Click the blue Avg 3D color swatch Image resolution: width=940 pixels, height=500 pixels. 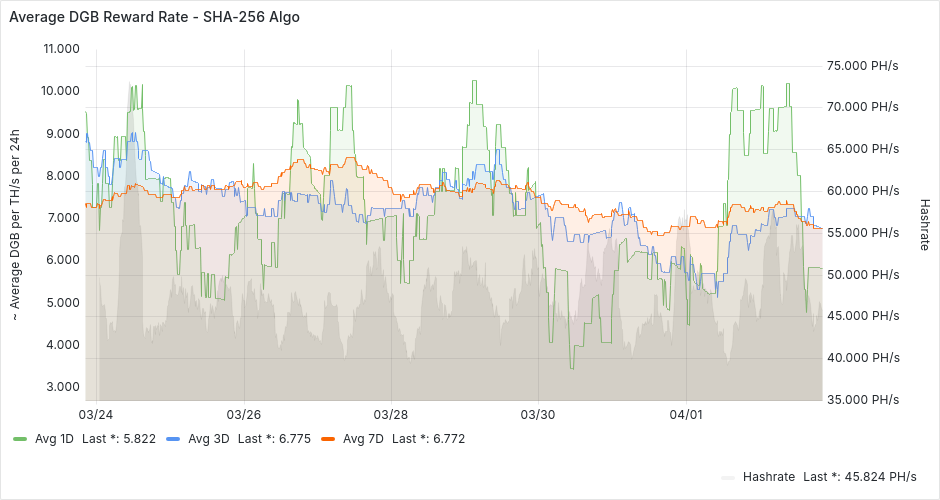(x=173, y=439)
